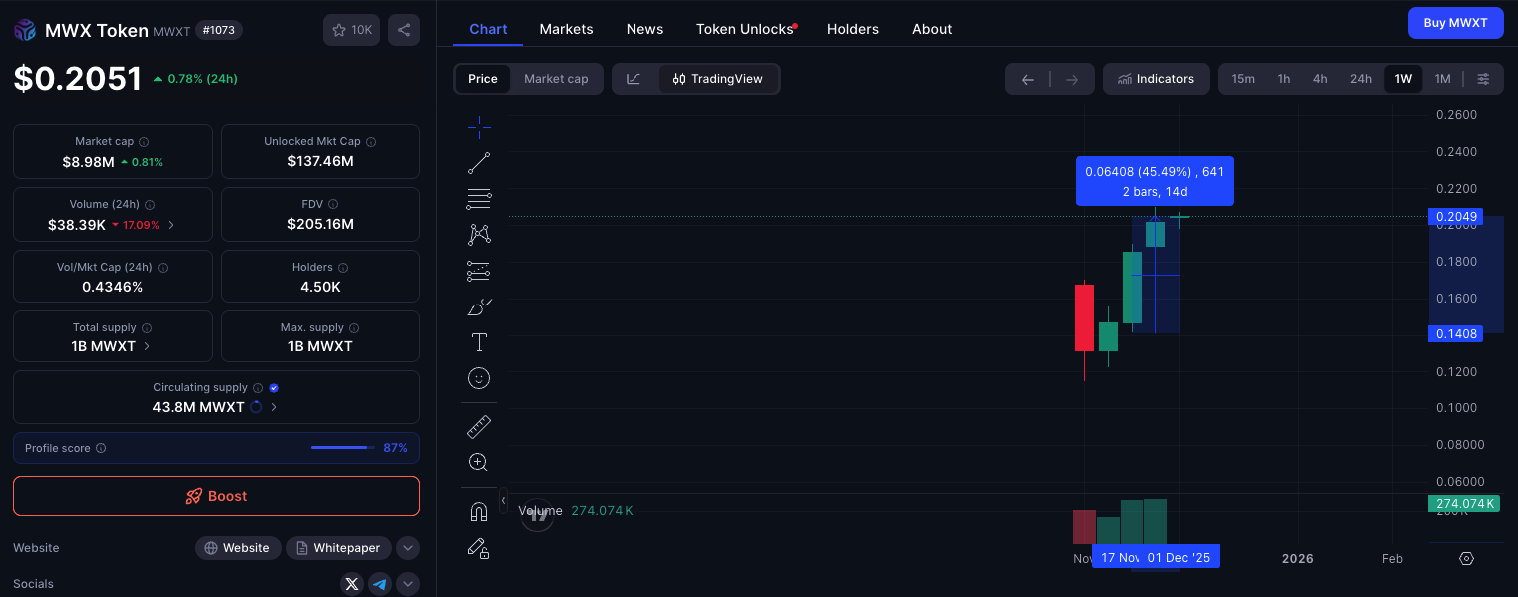
Task: Expand more website links dropdown
Action: pyautogui.click(x=408, y=548)
